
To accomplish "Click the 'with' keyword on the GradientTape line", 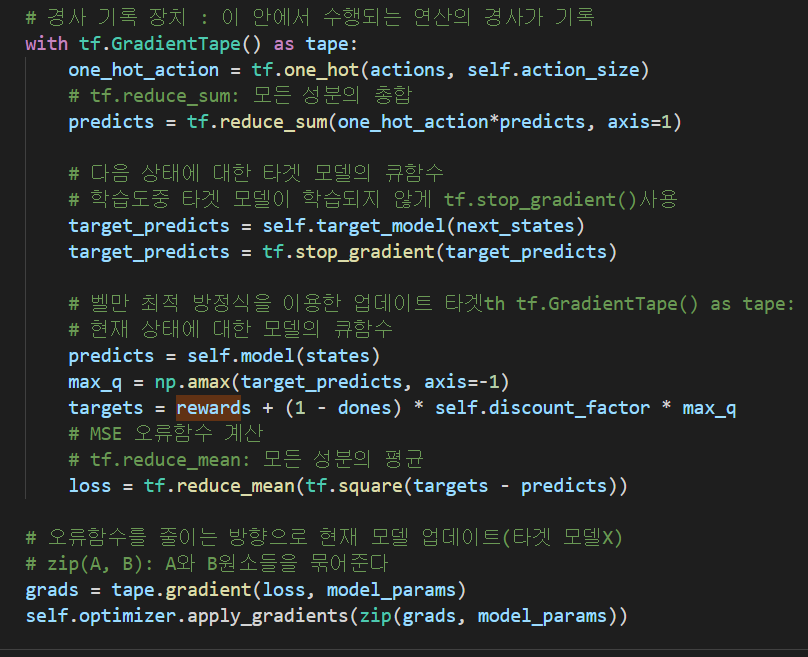I will [x=46, y=44].
